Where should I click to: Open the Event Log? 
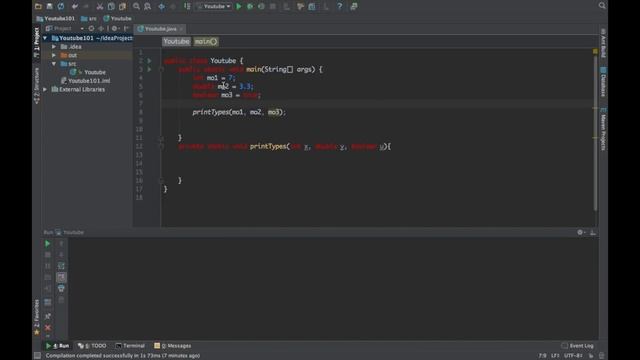click(578, 346)
